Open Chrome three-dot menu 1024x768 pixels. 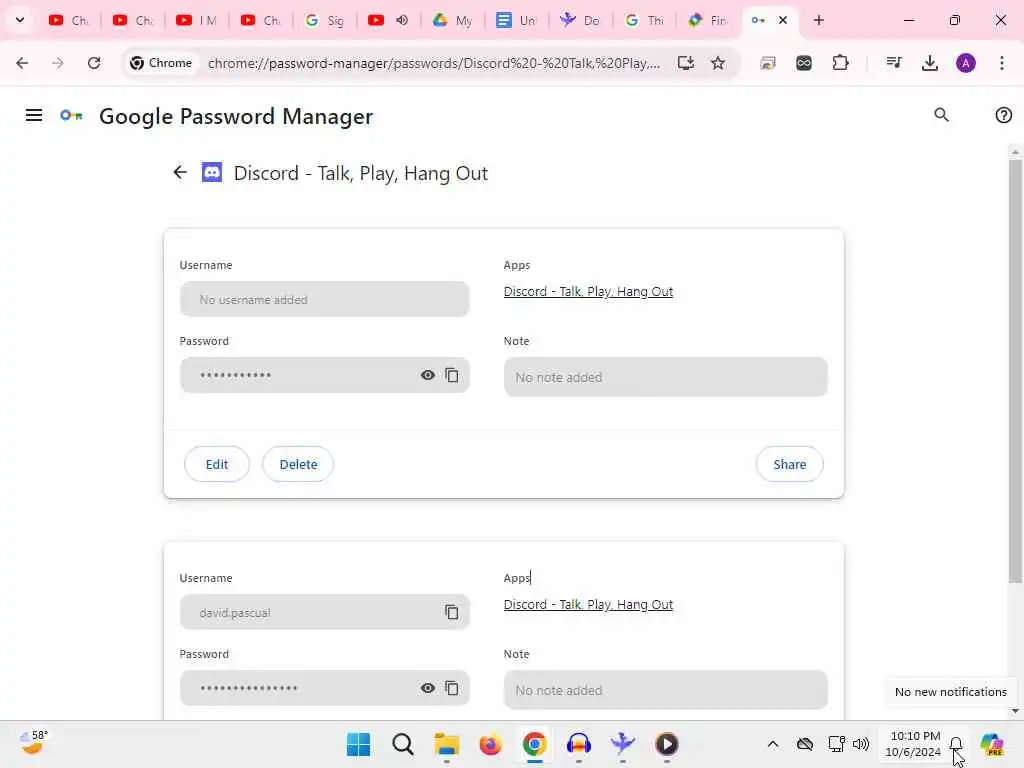coord(1002,63)
